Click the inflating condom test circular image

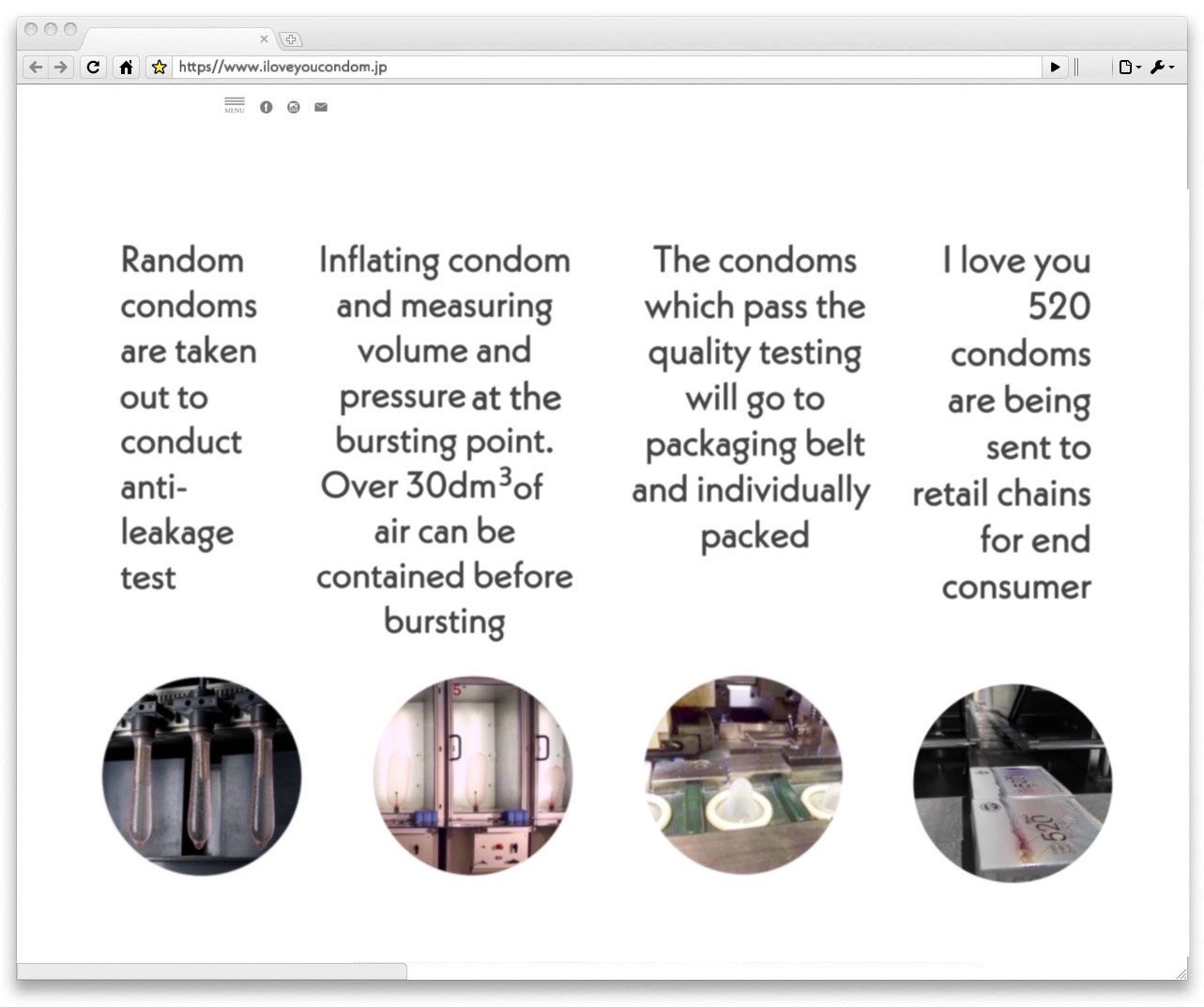473,775
